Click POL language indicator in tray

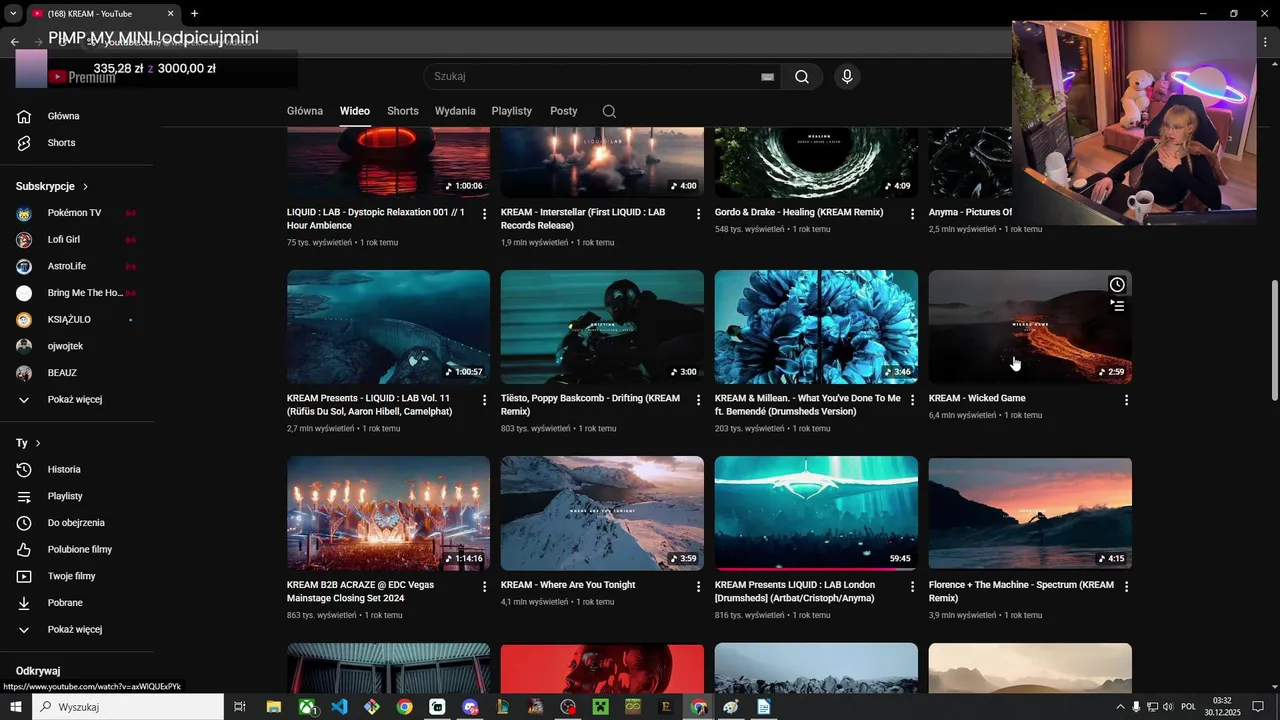(1189, 707)
